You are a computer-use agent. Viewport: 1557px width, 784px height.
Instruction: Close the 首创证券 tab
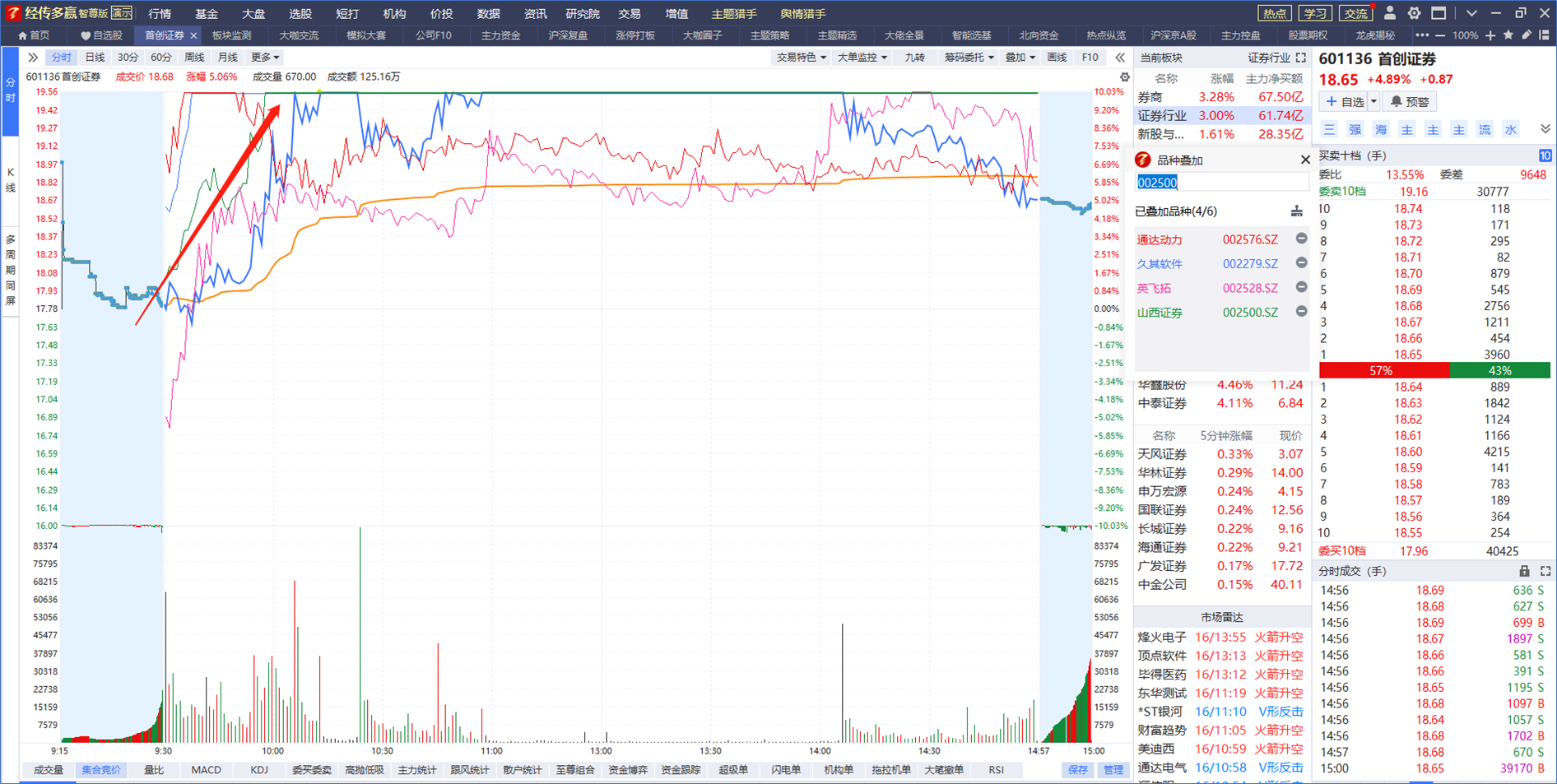(x=193, y=35)
